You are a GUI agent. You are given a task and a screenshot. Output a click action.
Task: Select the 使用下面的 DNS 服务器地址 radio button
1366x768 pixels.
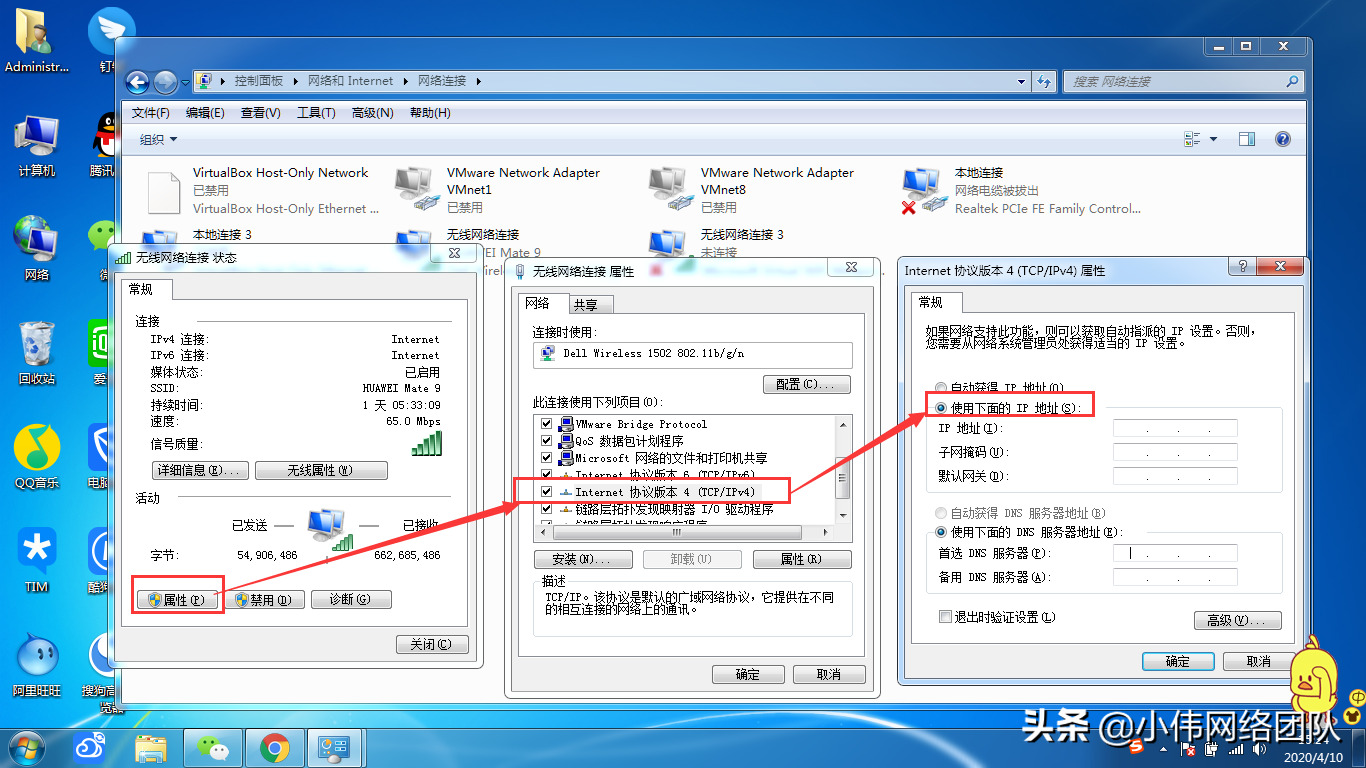pyautogui.click(x=940, y=533)
